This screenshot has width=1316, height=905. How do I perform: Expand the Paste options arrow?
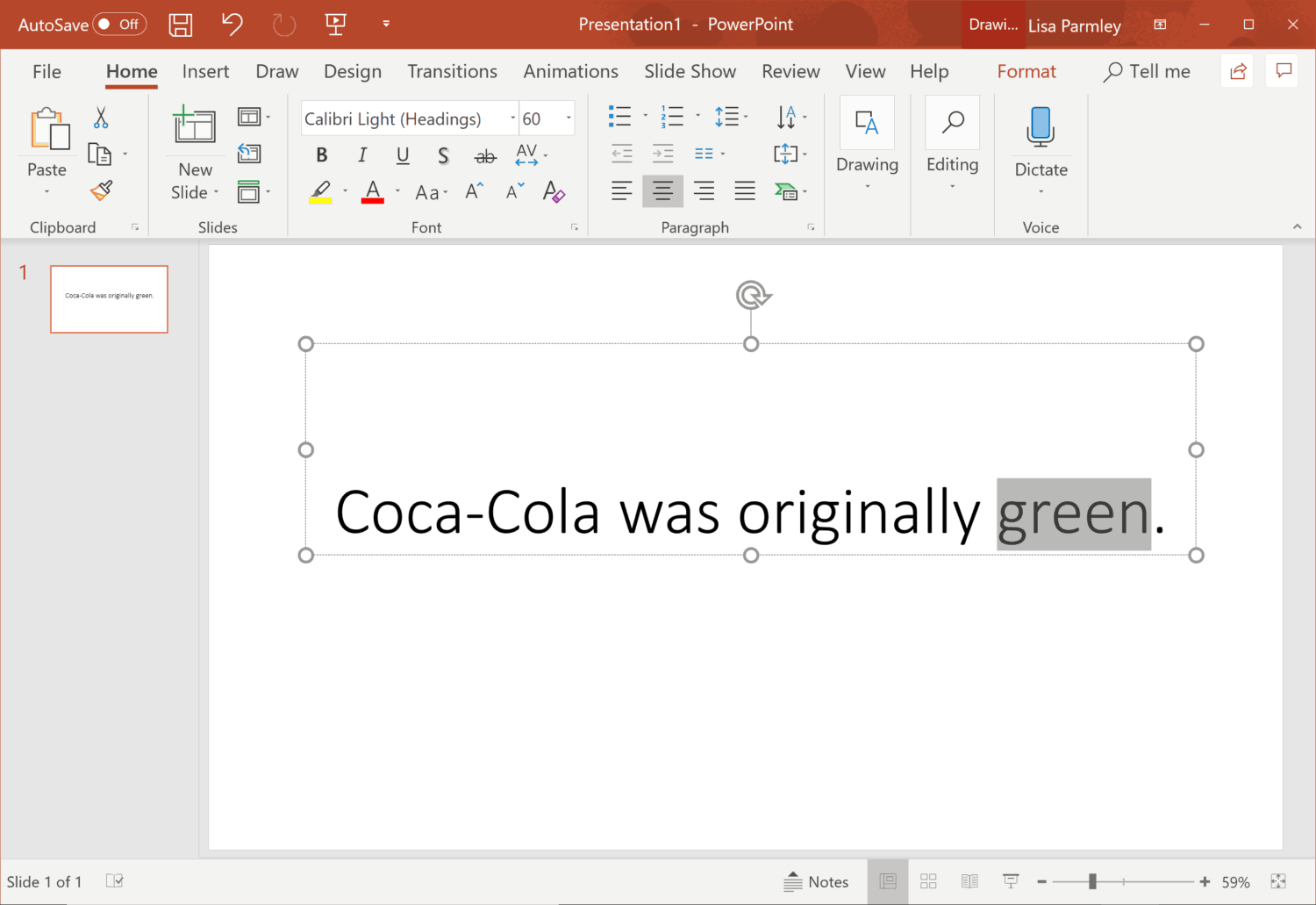point(47,191)
